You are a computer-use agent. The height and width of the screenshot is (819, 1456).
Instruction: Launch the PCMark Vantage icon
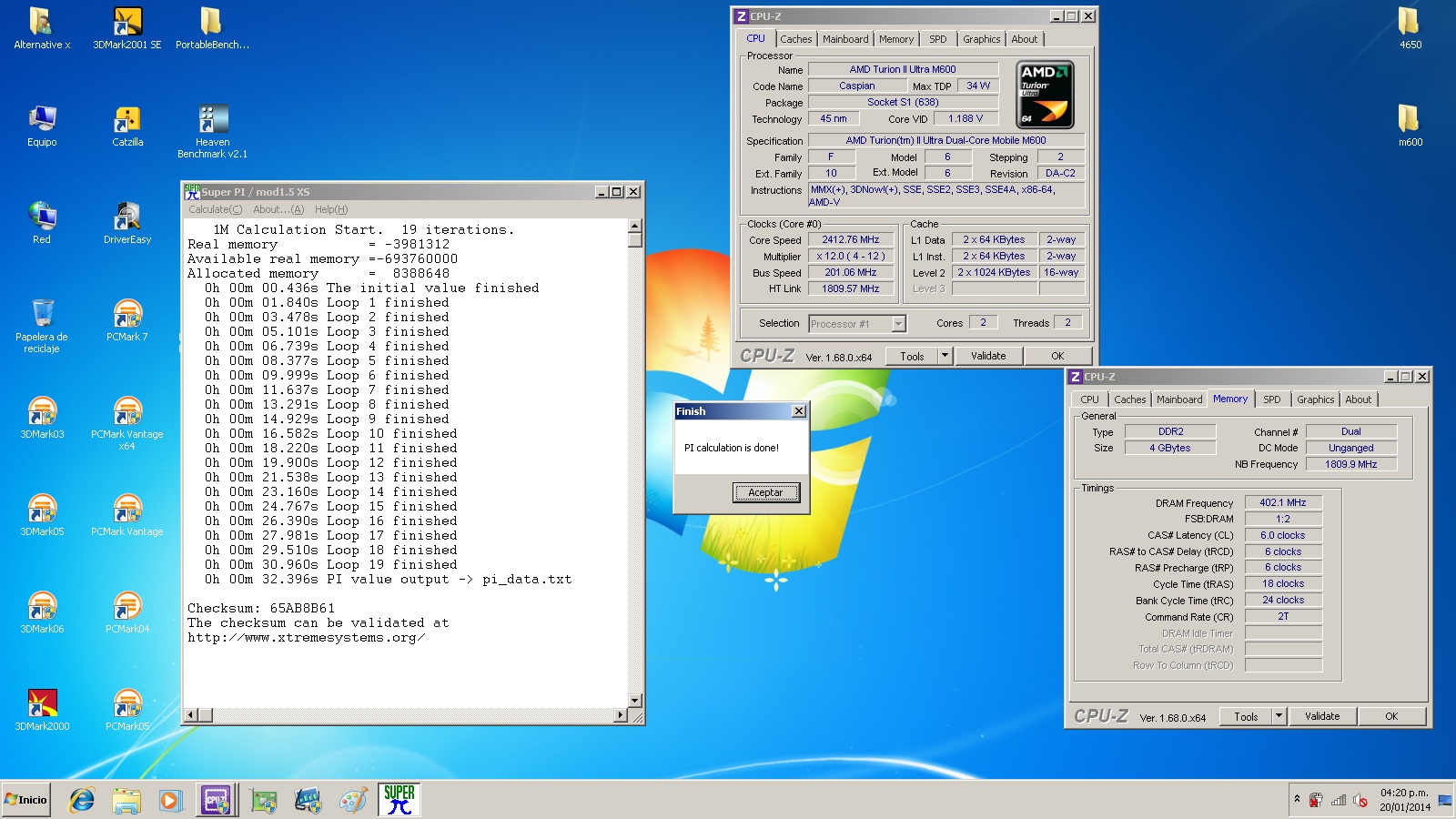pos(127,515)
